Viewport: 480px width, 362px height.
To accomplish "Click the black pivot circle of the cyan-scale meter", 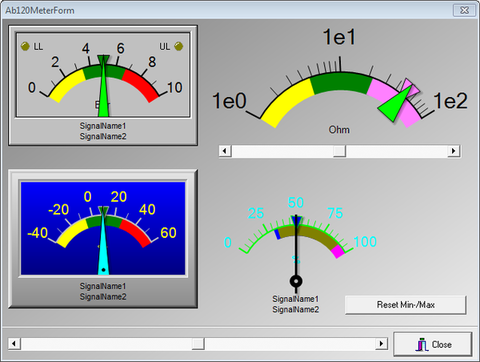I will click(x=296, y=281).
